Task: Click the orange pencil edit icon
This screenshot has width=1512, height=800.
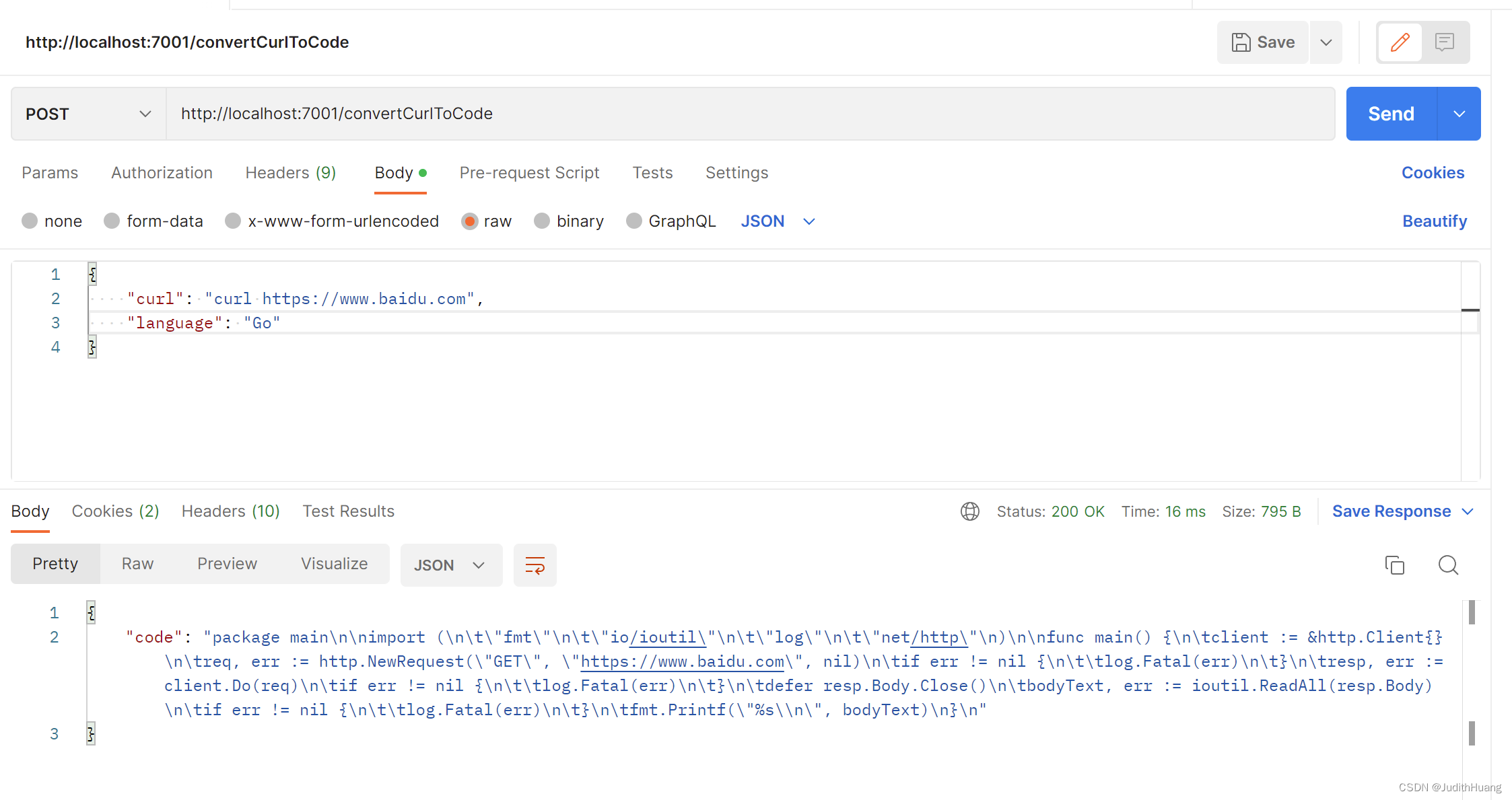Action: tap(1400, 42)
